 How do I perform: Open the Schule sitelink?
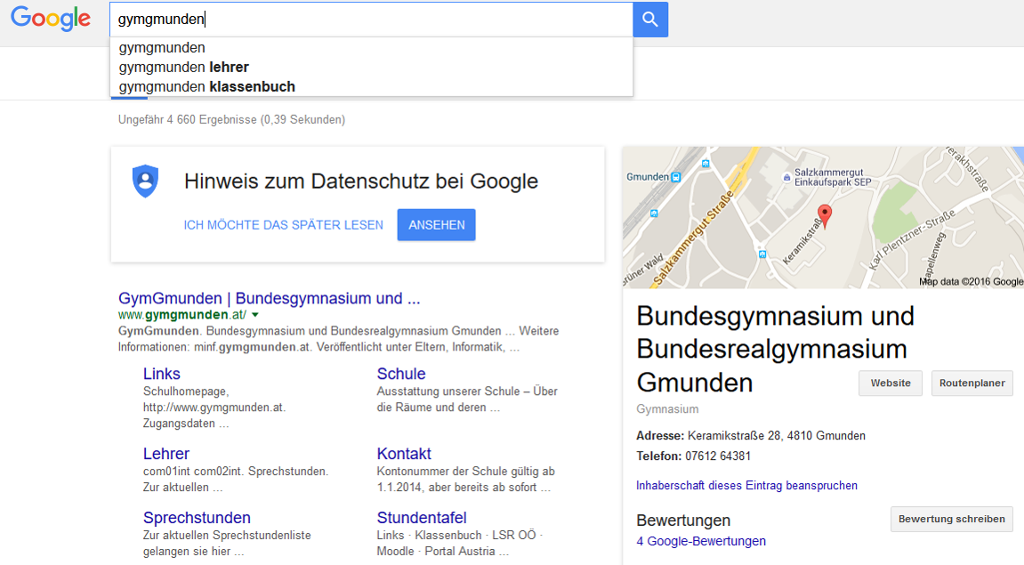pyautogui.click(x=401, y=374)
